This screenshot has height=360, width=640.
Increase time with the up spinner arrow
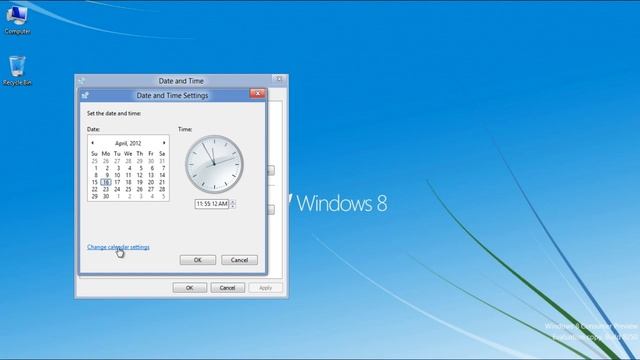(233, 201)
